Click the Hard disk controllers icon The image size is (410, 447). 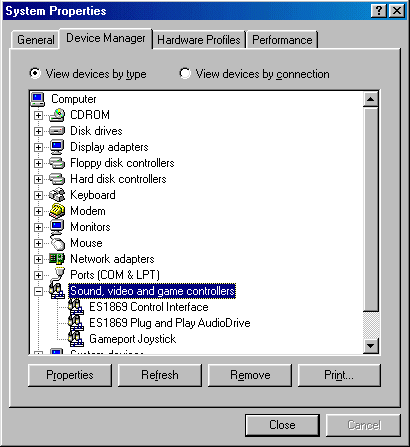(x=57, y=179)
